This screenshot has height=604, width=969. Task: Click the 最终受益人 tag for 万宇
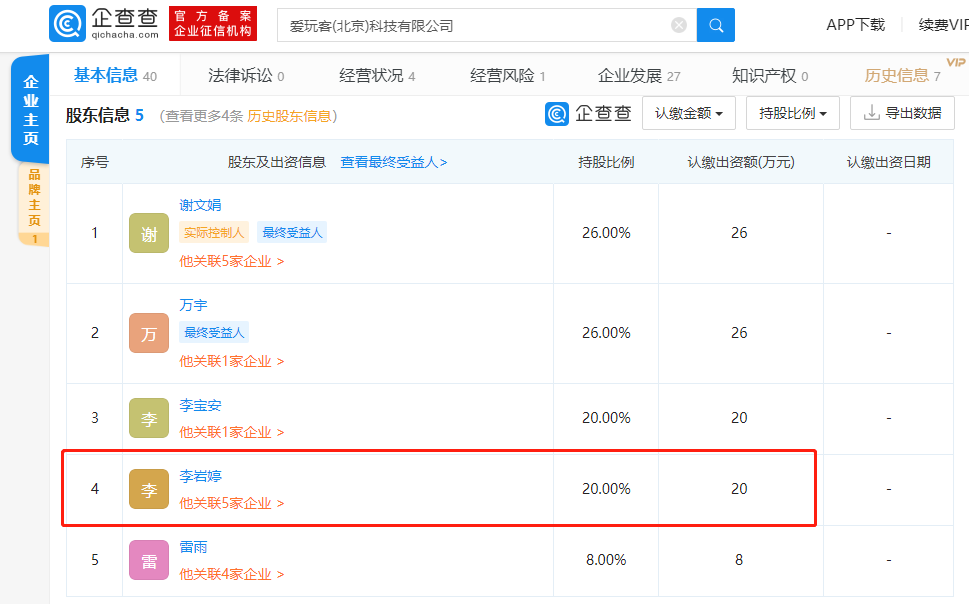(214, 333)
